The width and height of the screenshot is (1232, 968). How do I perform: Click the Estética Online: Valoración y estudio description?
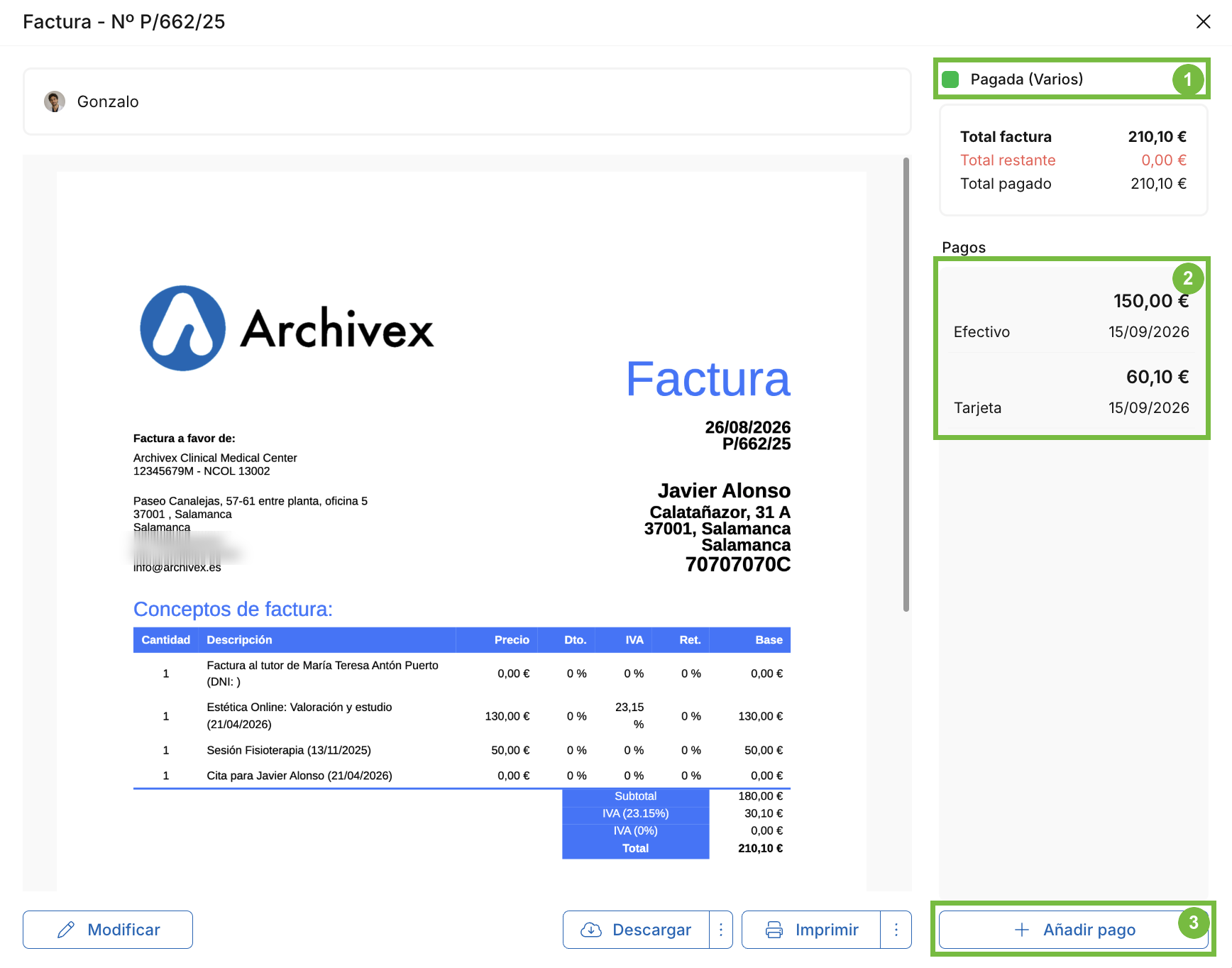point(299,715)
